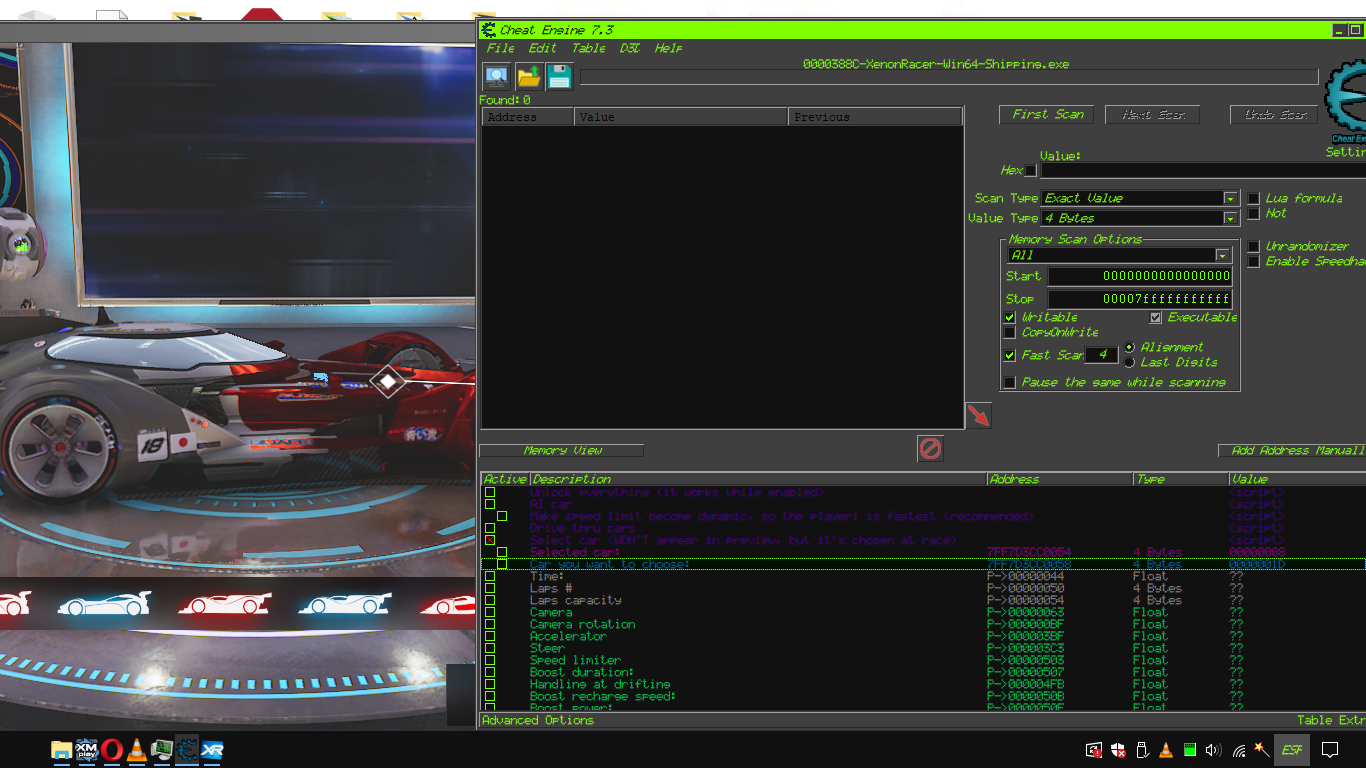Click the Table Extras label
Image resolution: width=1366 pixels, height=768 pixels.
1331,720
